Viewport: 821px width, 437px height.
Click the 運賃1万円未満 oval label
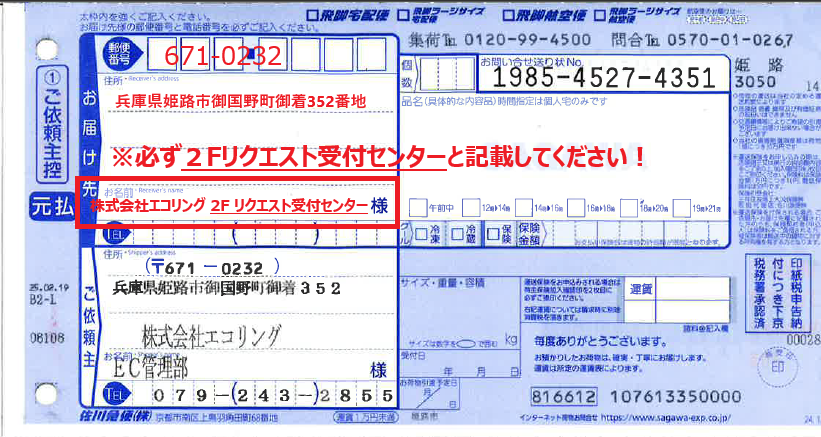pos(366,417)
